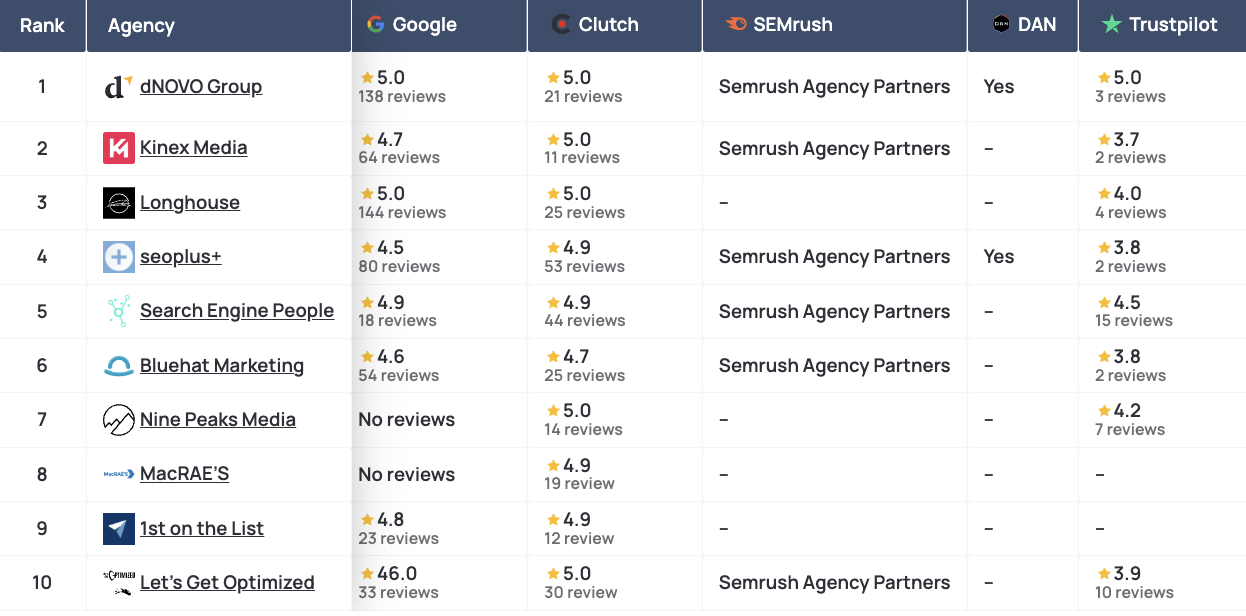Visit the Search Engine People link
This screenshot has width=1246, height=616.
pos(237,311)
